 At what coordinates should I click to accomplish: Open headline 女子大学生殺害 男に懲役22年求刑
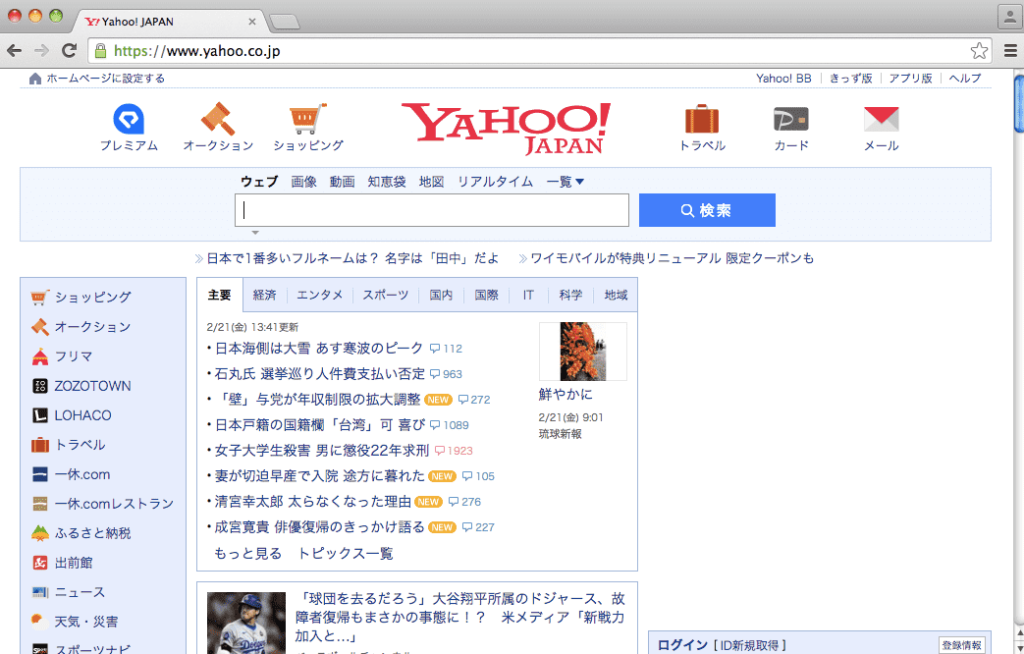click(x=321, y=451)
